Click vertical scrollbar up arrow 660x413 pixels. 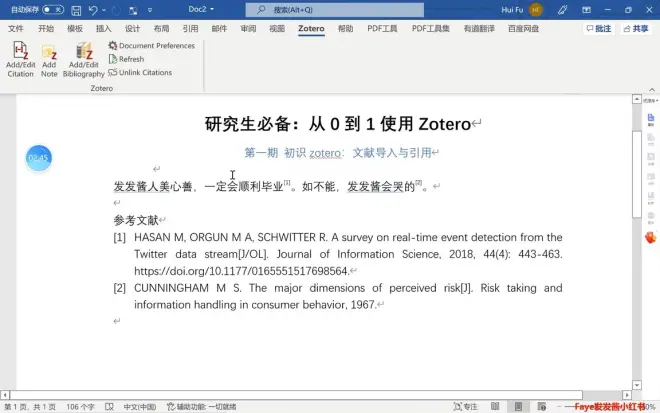point(637,99)
